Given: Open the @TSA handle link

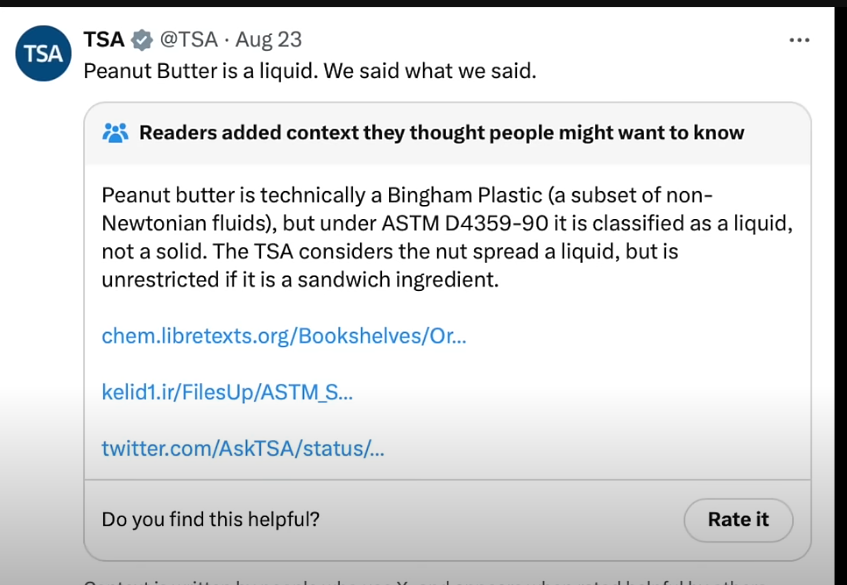Looking at the screenshot, I should click(x=189, y=39).
